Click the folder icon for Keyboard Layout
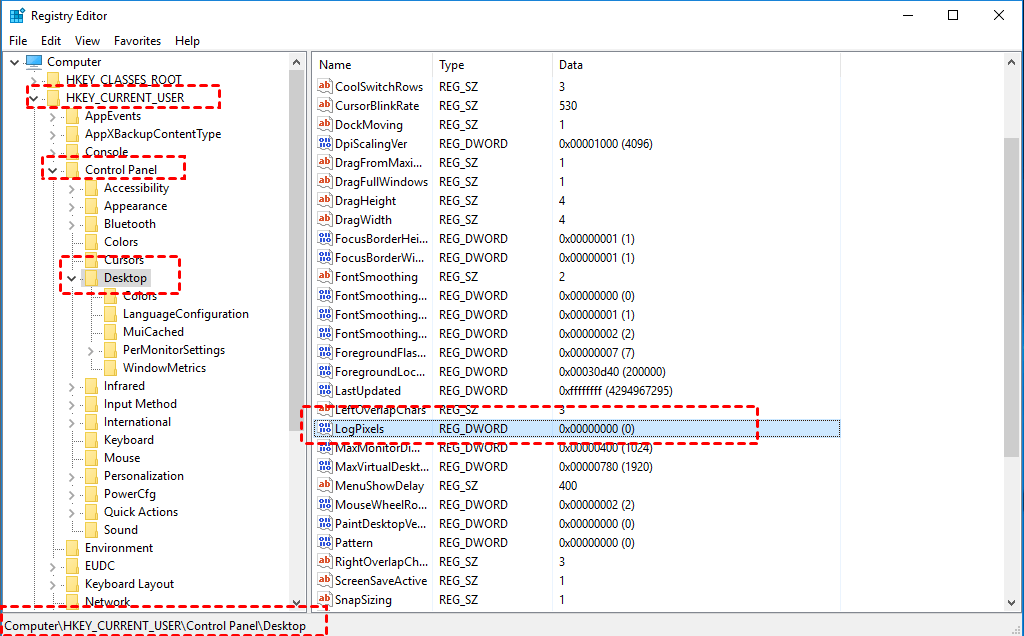This screenshot has width=1024, height=636. click(72, 584)
